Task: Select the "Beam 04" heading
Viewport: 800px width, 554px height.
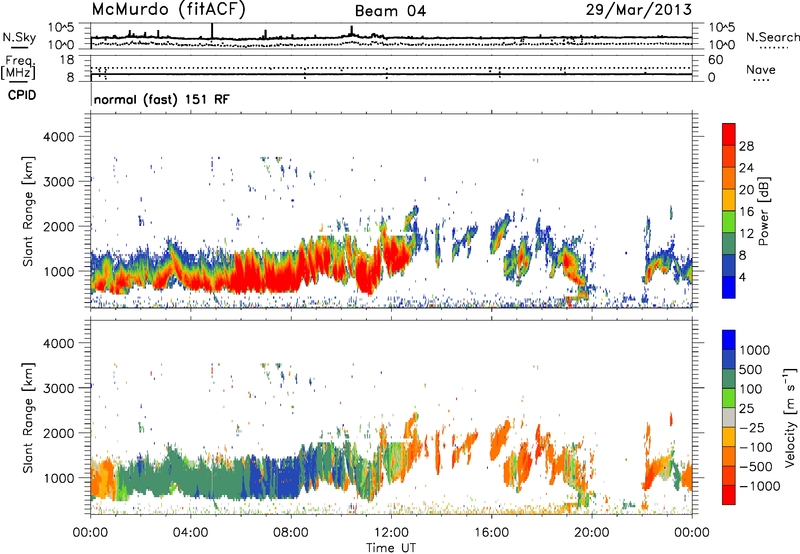Action: (390, 11)
